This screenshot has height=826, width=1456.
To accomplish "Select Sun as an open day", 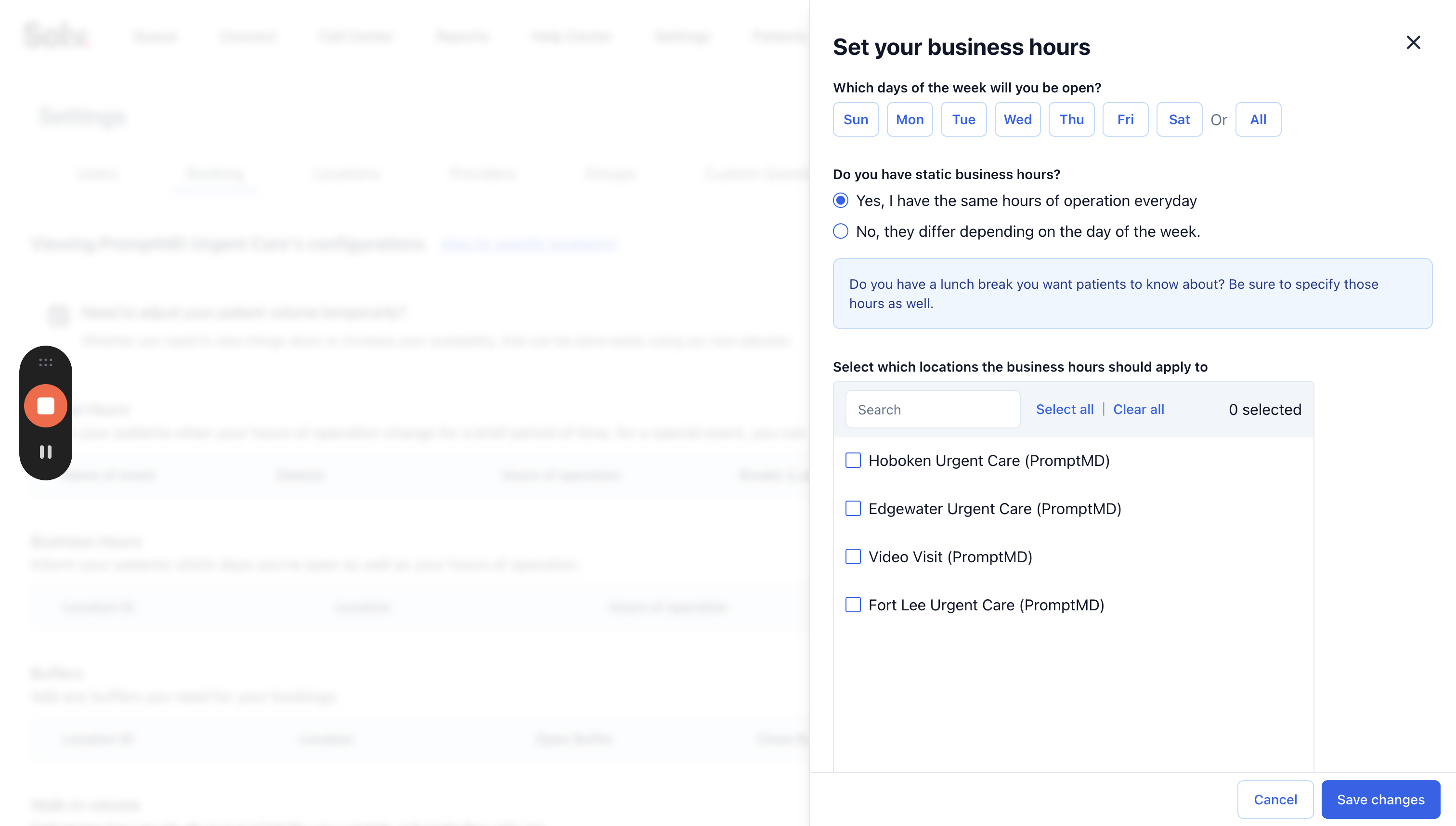I will coord(855,119).
